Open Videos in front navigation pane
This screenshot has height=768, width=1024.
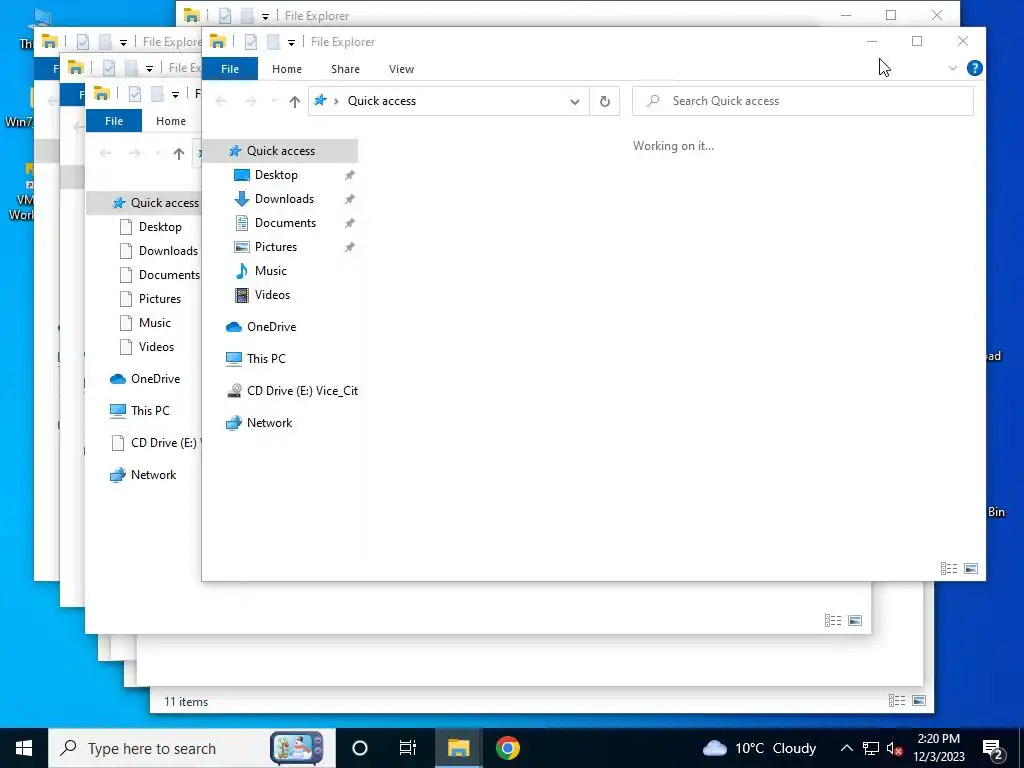tap(272, 295)
